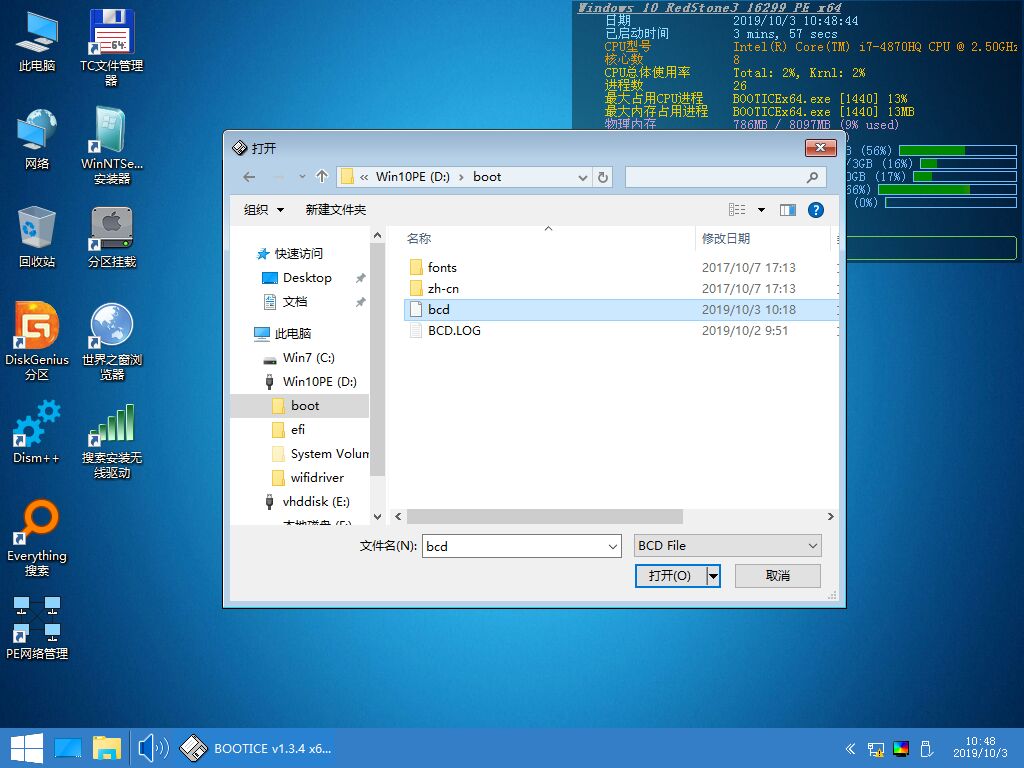Click the network tray icon
Image resolution: width=1024 pixels, height=768 pixels.
876,748
